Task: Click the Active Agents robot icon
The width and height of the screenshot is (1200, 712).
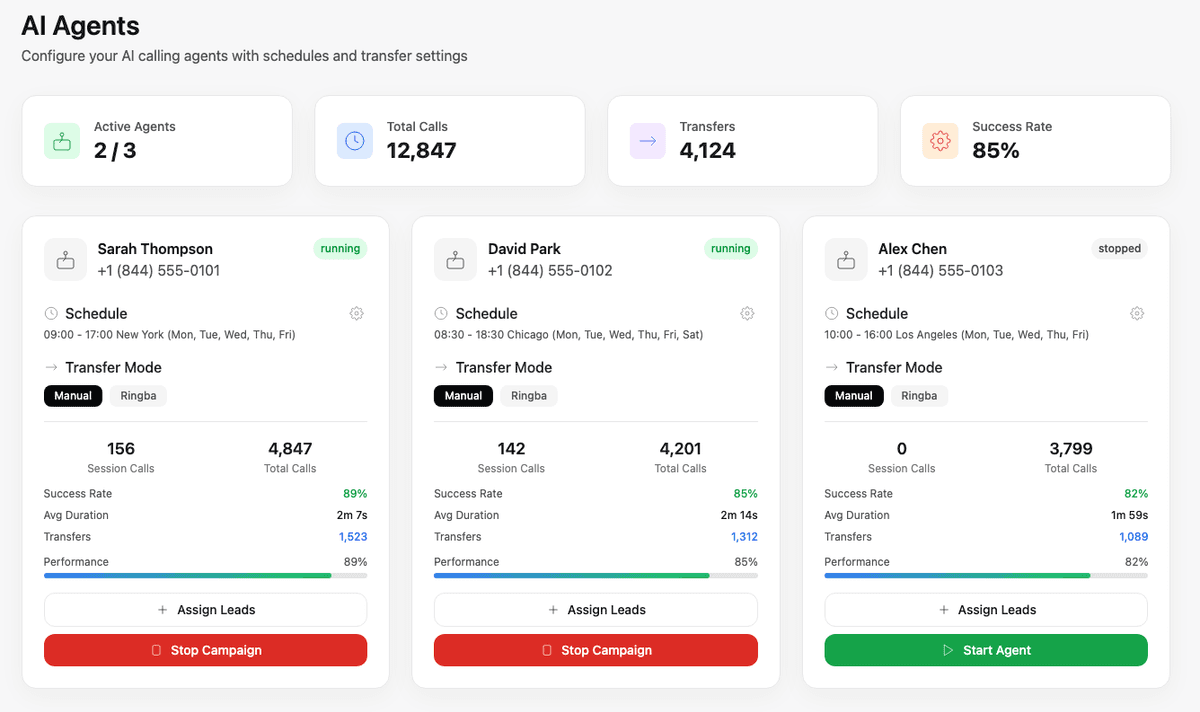Action: [62, 141]
